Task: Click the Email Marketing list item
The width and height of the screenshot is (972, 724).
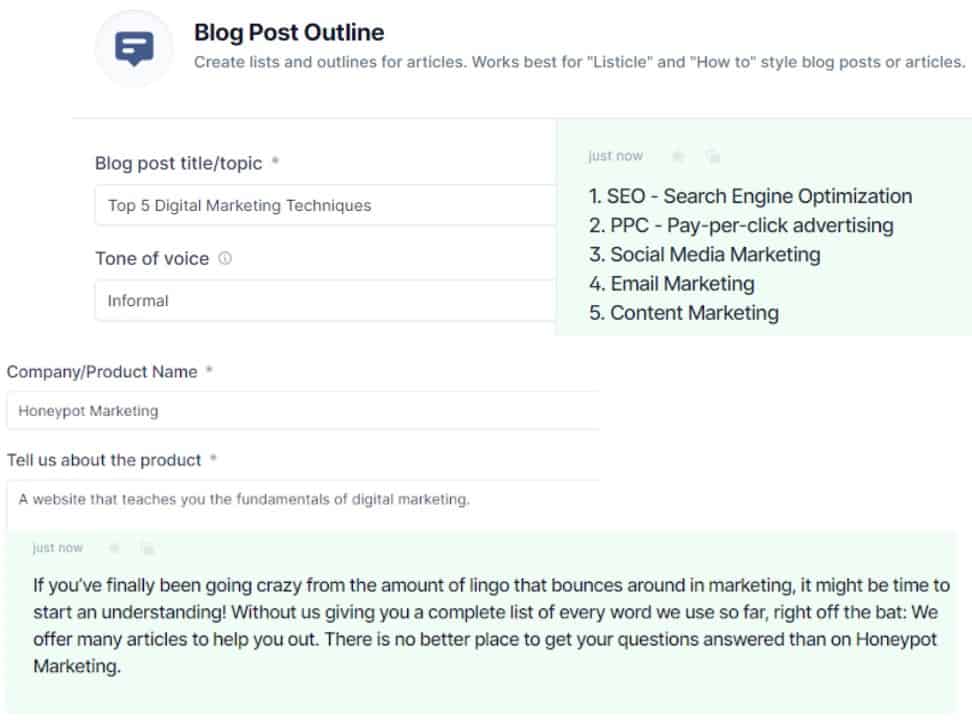Action: click(671, 283)
